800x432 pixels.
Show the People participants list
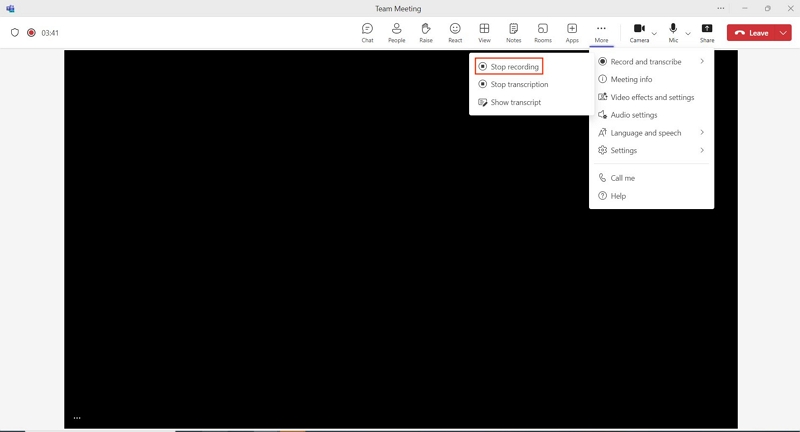coord(396,33)
